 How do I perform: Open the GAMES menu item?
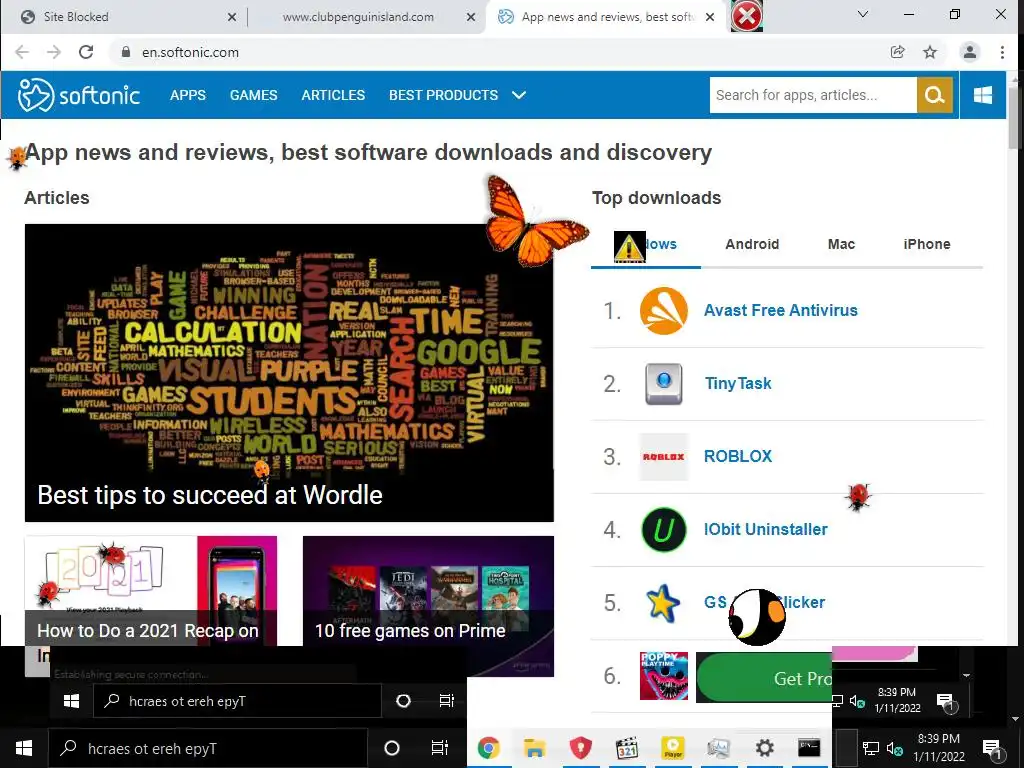click(253, 95)
